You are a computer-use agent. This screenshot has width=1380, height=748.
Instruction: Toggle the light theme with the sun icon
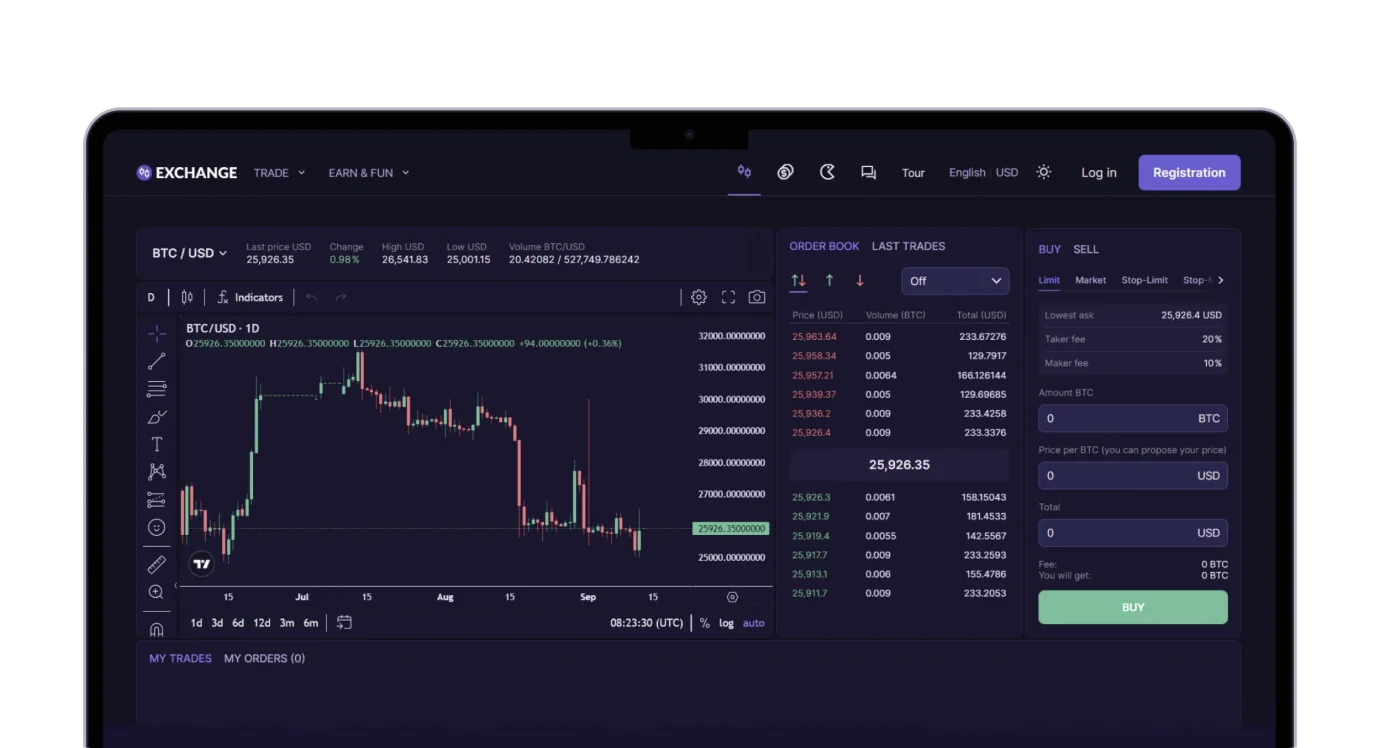(x=1043, y=172)
